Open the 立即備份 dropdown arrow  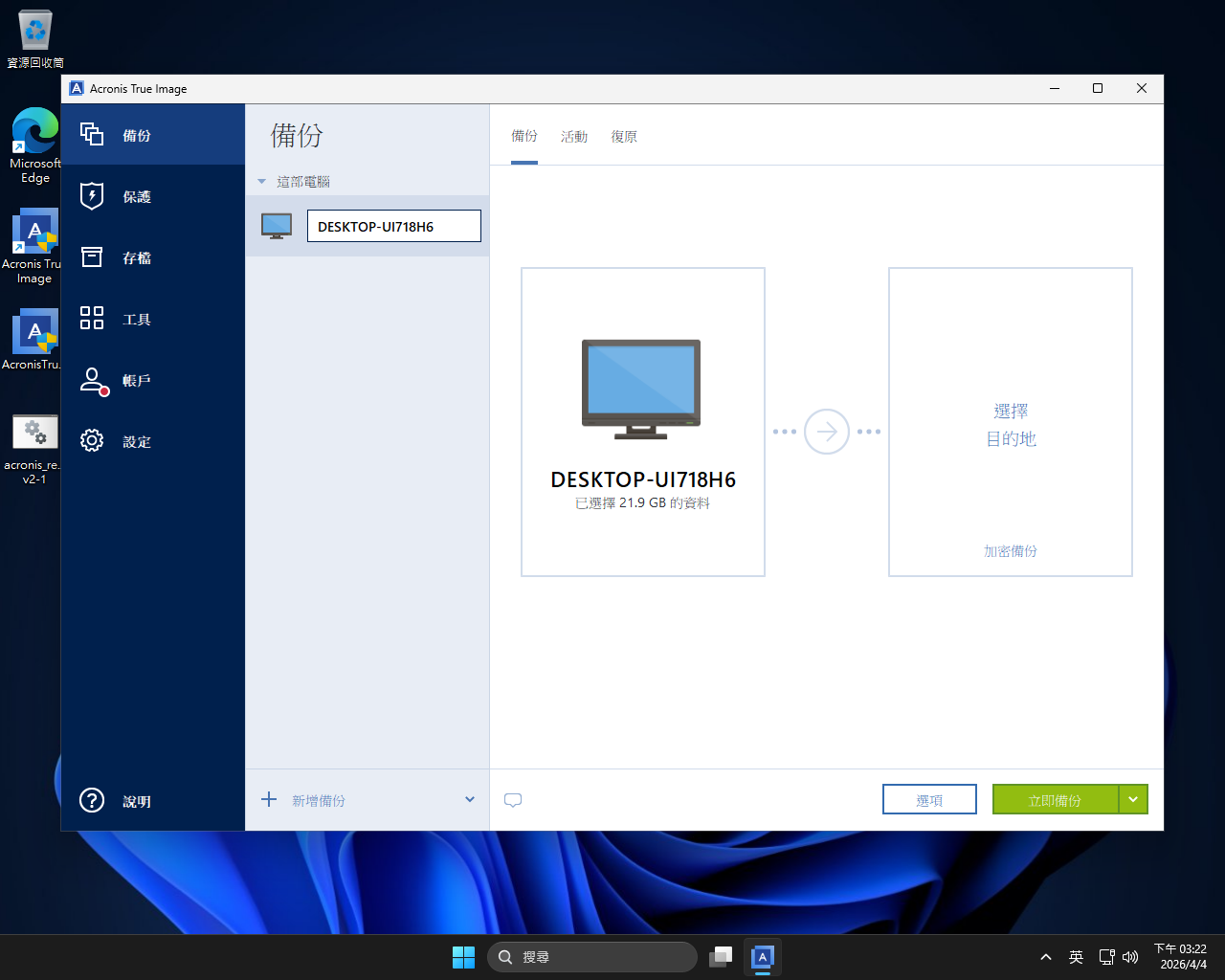(1133, 799)
